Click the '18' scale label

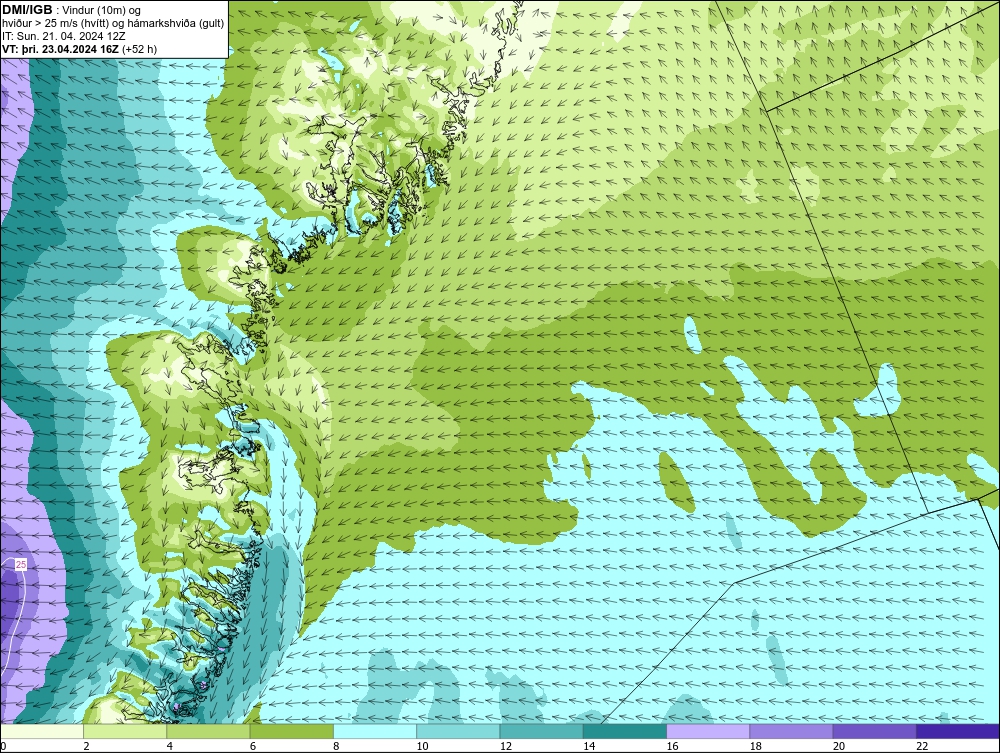[x=755, y=747]
